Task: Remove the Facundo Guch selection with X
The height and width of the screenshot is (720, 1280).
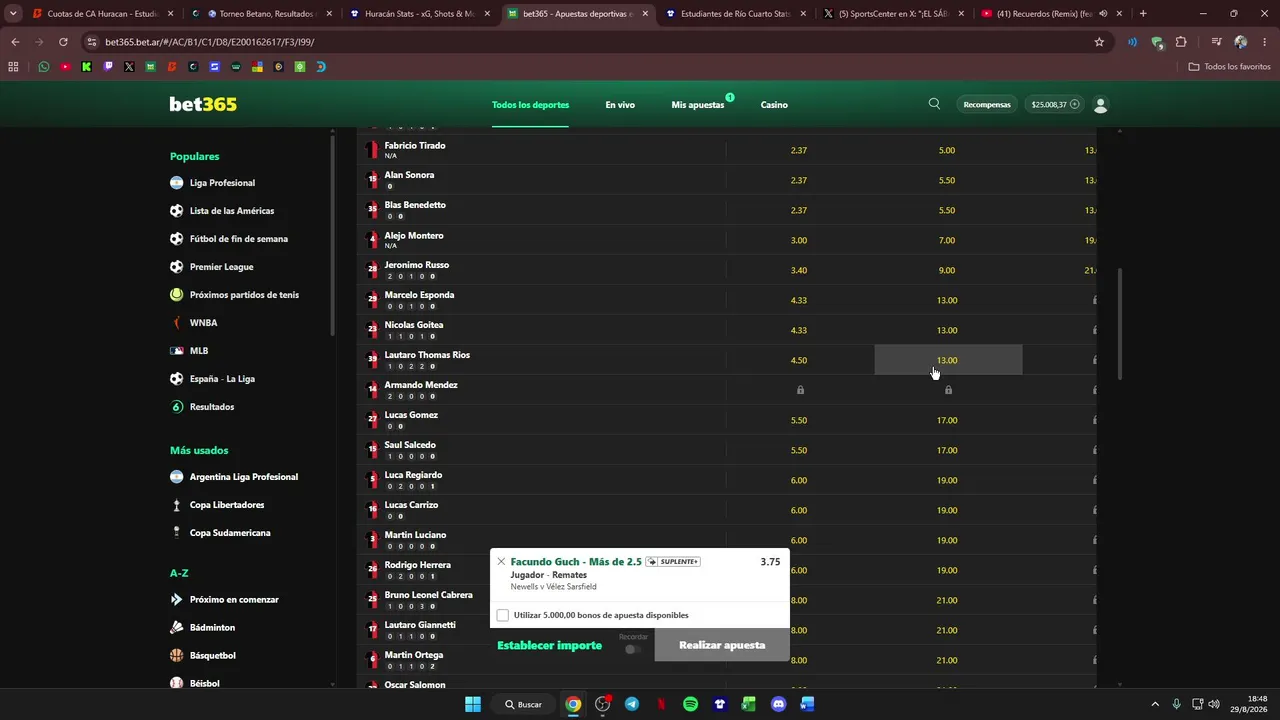Action: tap(501, 562)
